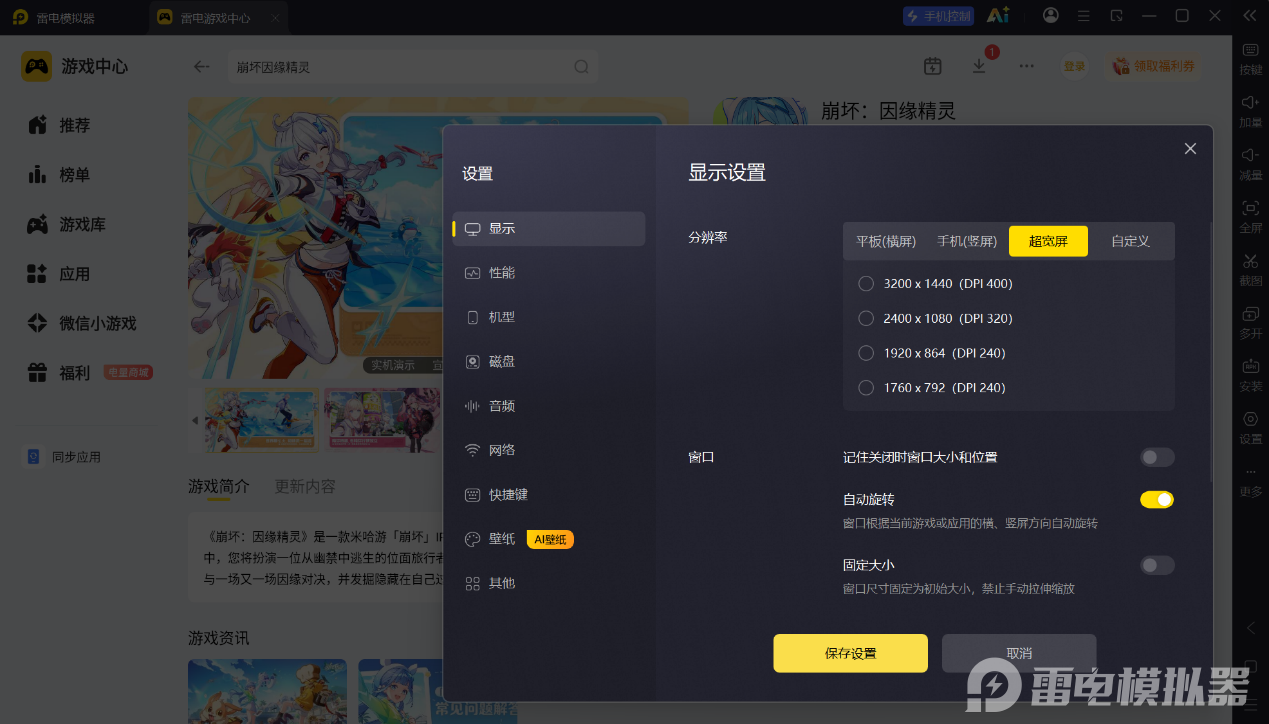The height and width of the screenshot is (724, 1269).
Task: Select 2400 x 1080 (DPI 320) resolution
Action: 936,318
